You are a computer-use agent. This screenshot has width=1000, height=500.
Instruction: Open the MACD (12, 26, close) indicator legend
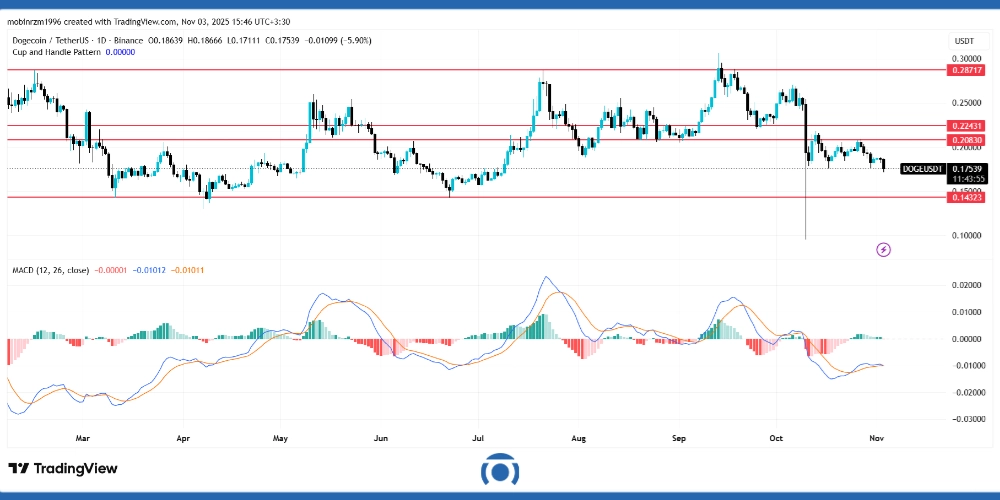(50, 270)
